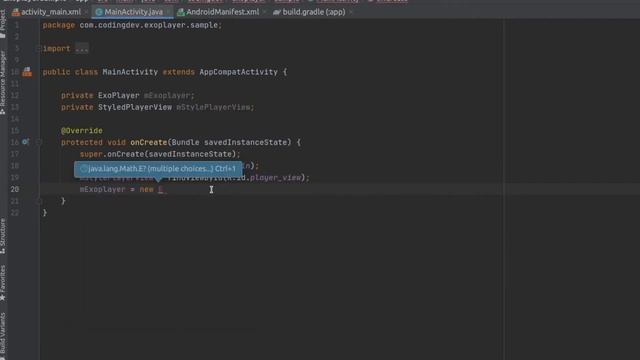Click the package name com.codingdev.exoplayer.sample

coord(148,25)
